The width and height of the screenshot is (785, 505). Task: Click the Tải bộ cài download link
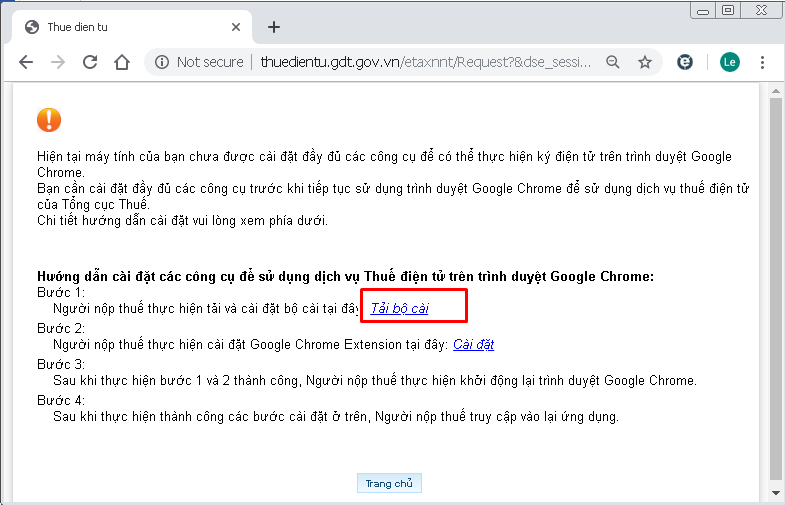(x=400, y=308)
